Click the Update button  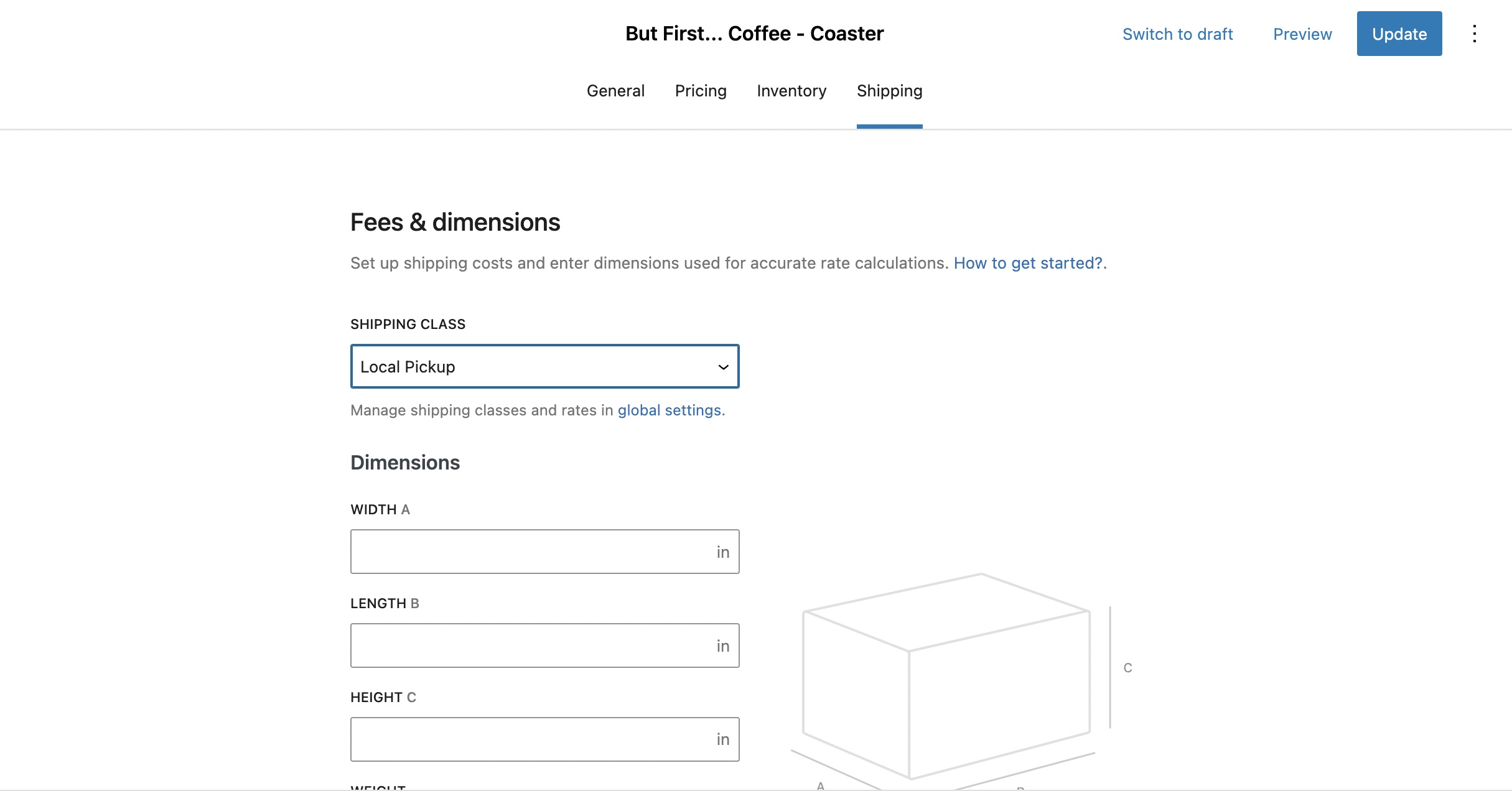point(1399,34)
